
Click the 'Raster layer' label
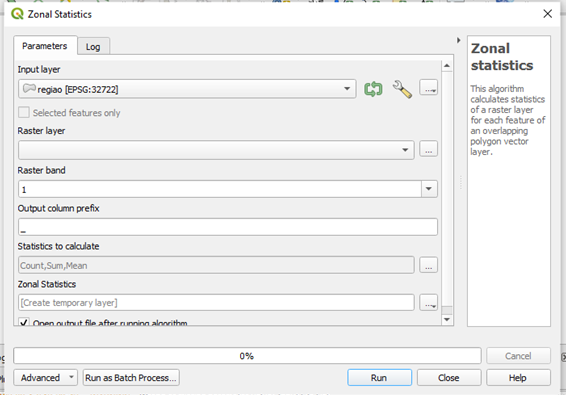tap(42, 131)
